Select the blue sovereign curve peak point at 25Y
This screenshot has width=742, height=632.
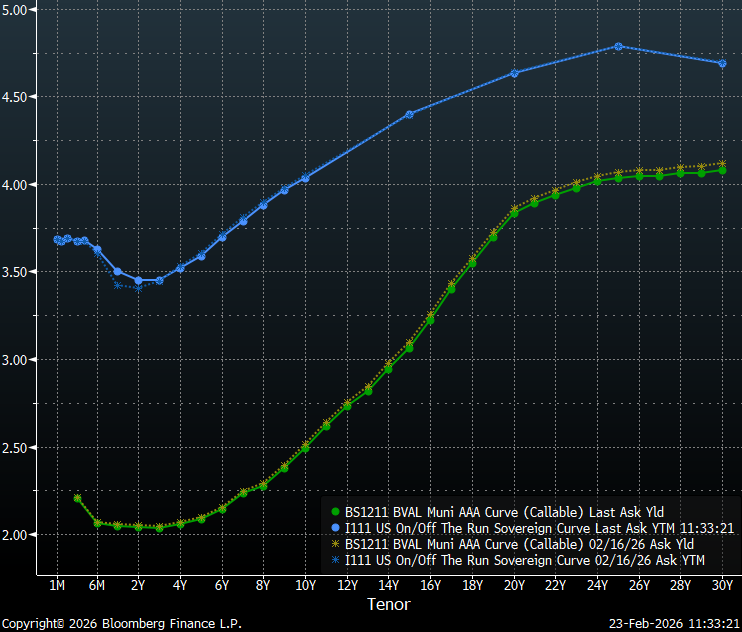(x=618, y=46)
